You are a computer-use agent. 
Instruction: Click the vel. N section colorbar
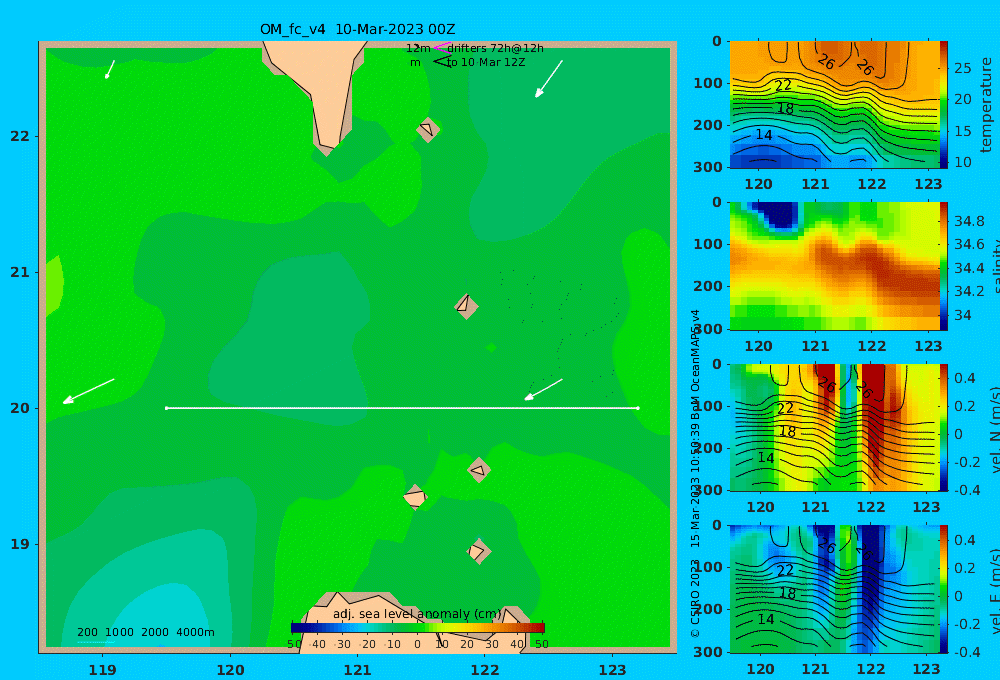click(944, 427)
